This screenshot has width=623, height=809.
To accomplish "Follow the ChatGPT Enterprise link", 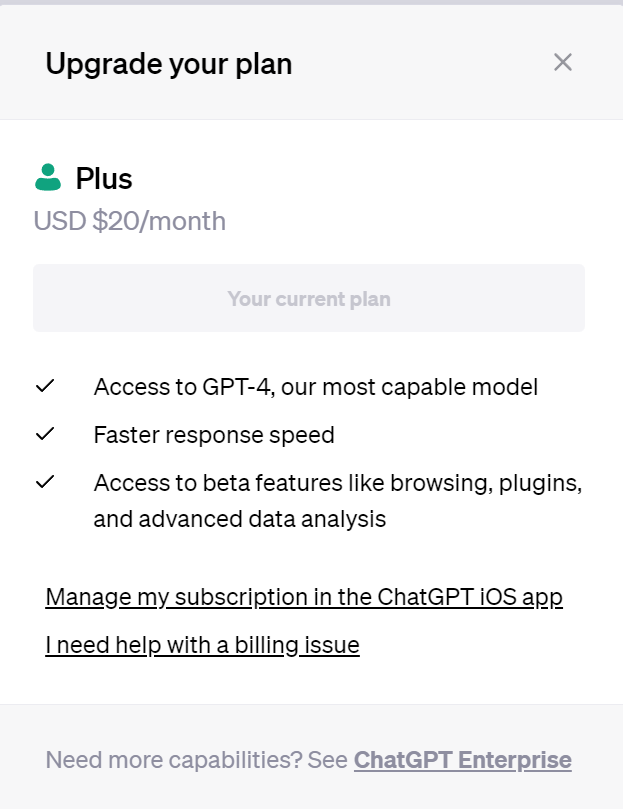I will 462,759.
